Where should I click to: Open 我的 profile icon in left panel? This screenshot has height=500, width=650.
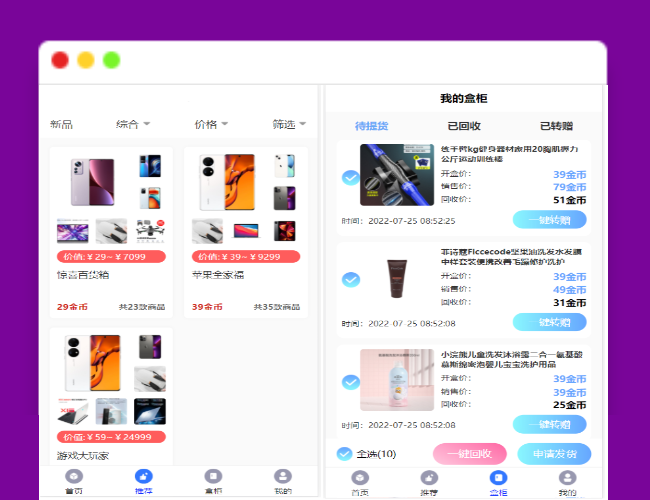pos(283,476)
